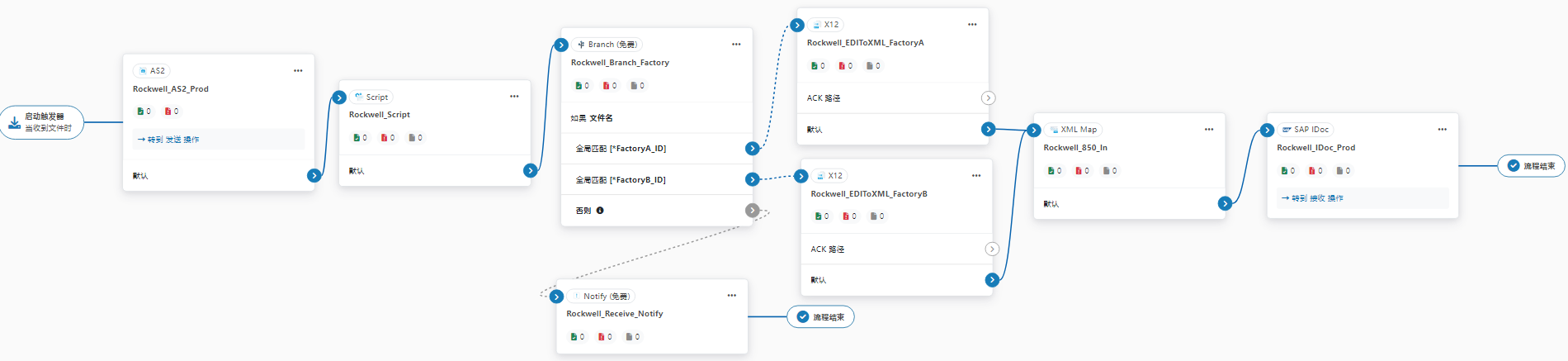Open the Rockwell_IDoc_Prod three-dot menu
The height and width of the screenshot is (361, 1568).
(x=1442, y=130)
